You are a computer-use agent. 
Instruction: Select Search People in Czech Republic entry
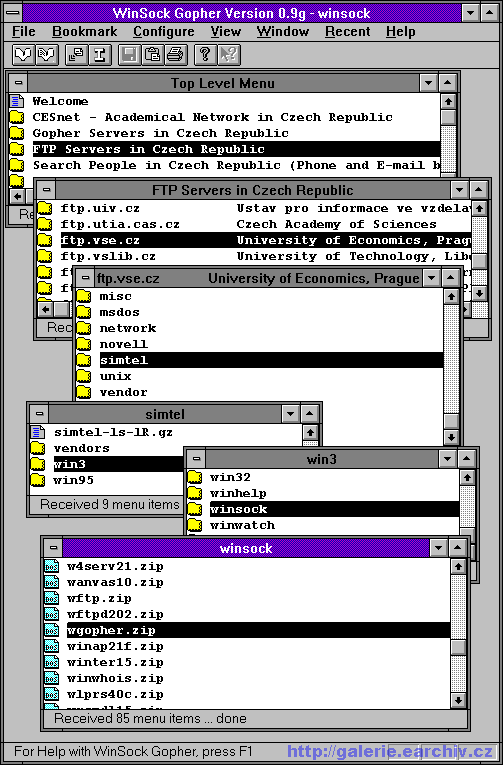point(236,165)
